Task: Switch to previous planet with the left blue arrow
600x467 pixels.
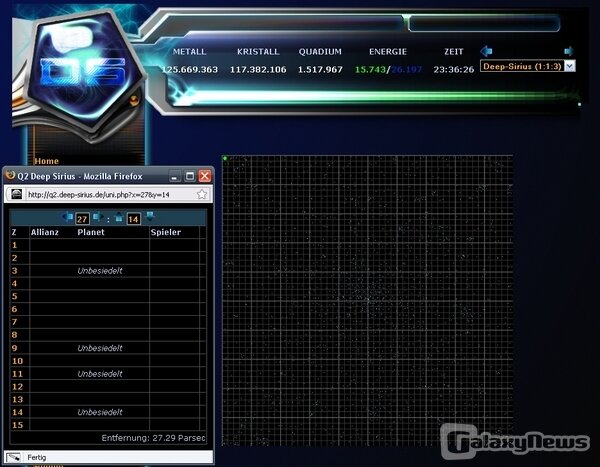Action: pyautogui.click(x=486, y=51)
